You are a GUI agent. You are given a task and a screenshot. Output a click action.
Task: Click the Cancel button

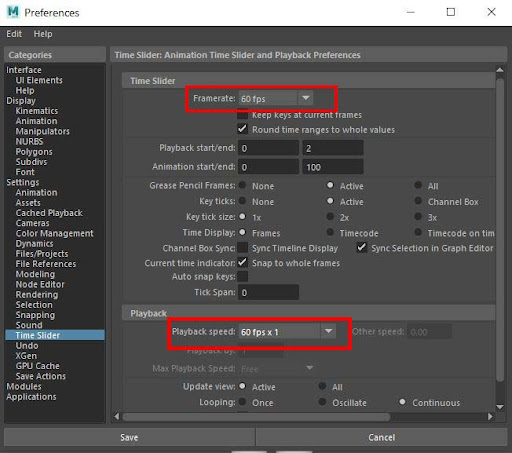(382, 437)
